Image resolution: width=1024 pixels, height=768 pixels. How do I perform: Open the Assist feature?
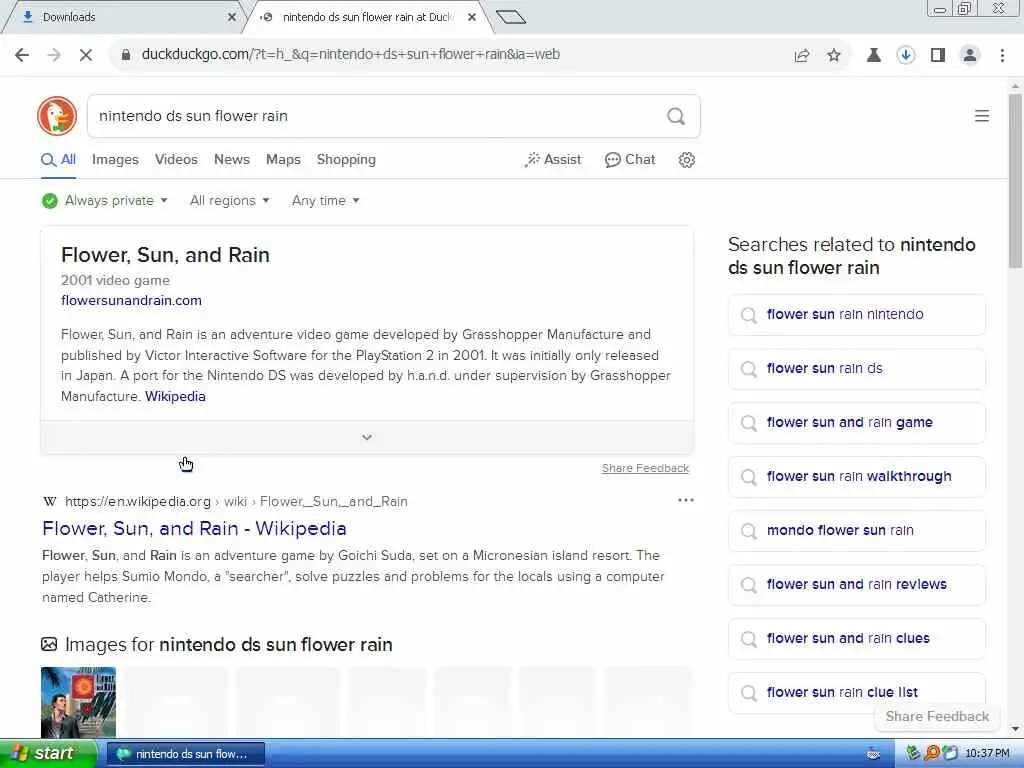[x=552, y=160]
